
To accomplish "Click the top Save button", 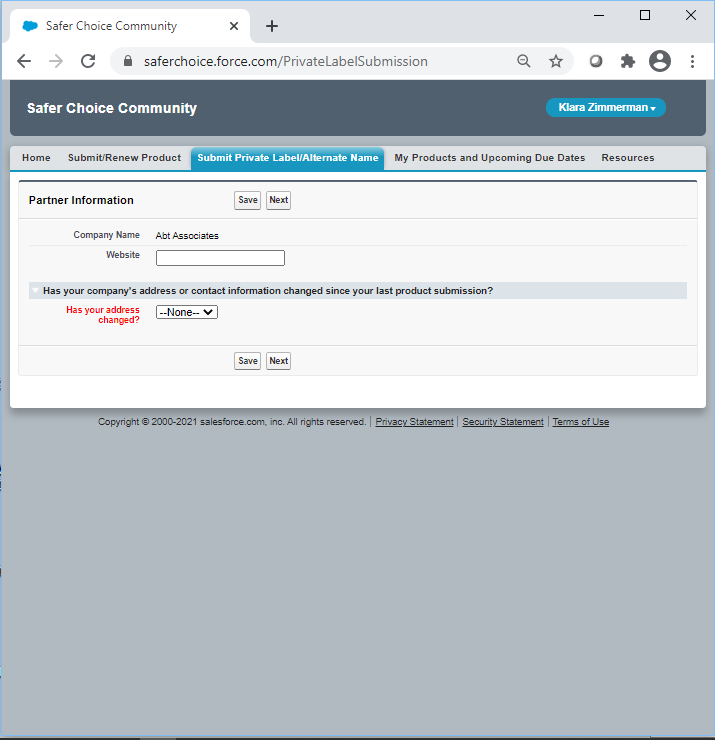I will pyautogui.click(x=247, y=200).
